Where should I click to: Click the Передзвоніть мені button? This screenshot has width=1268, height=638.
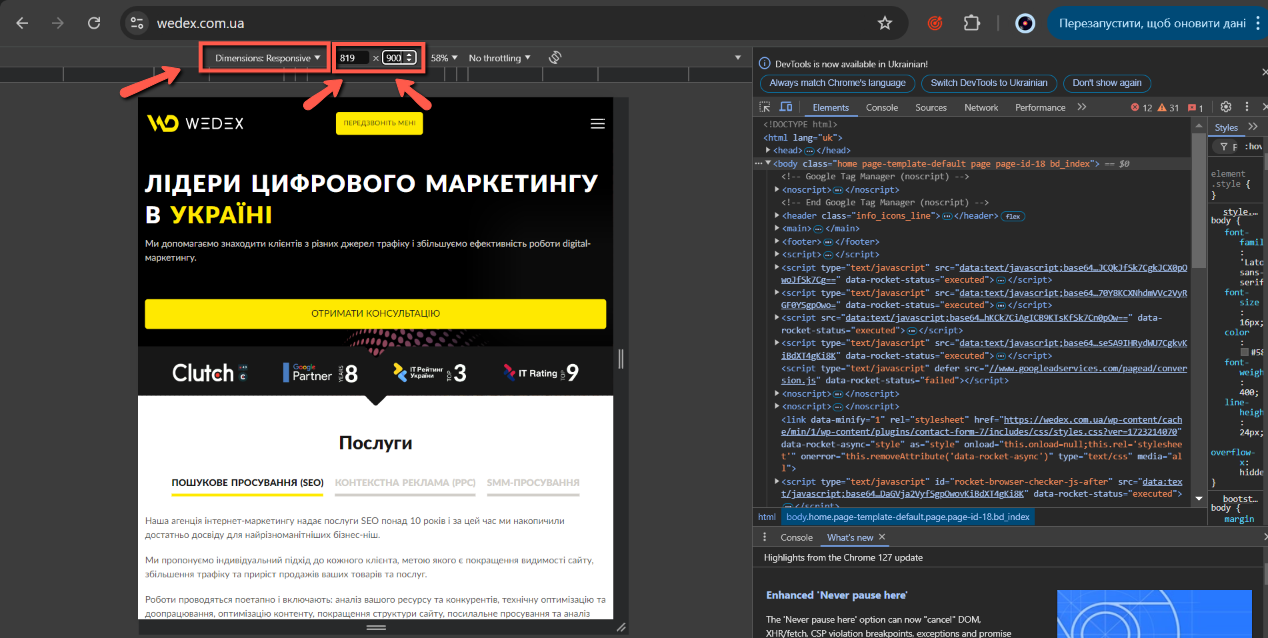pos(379,124)
